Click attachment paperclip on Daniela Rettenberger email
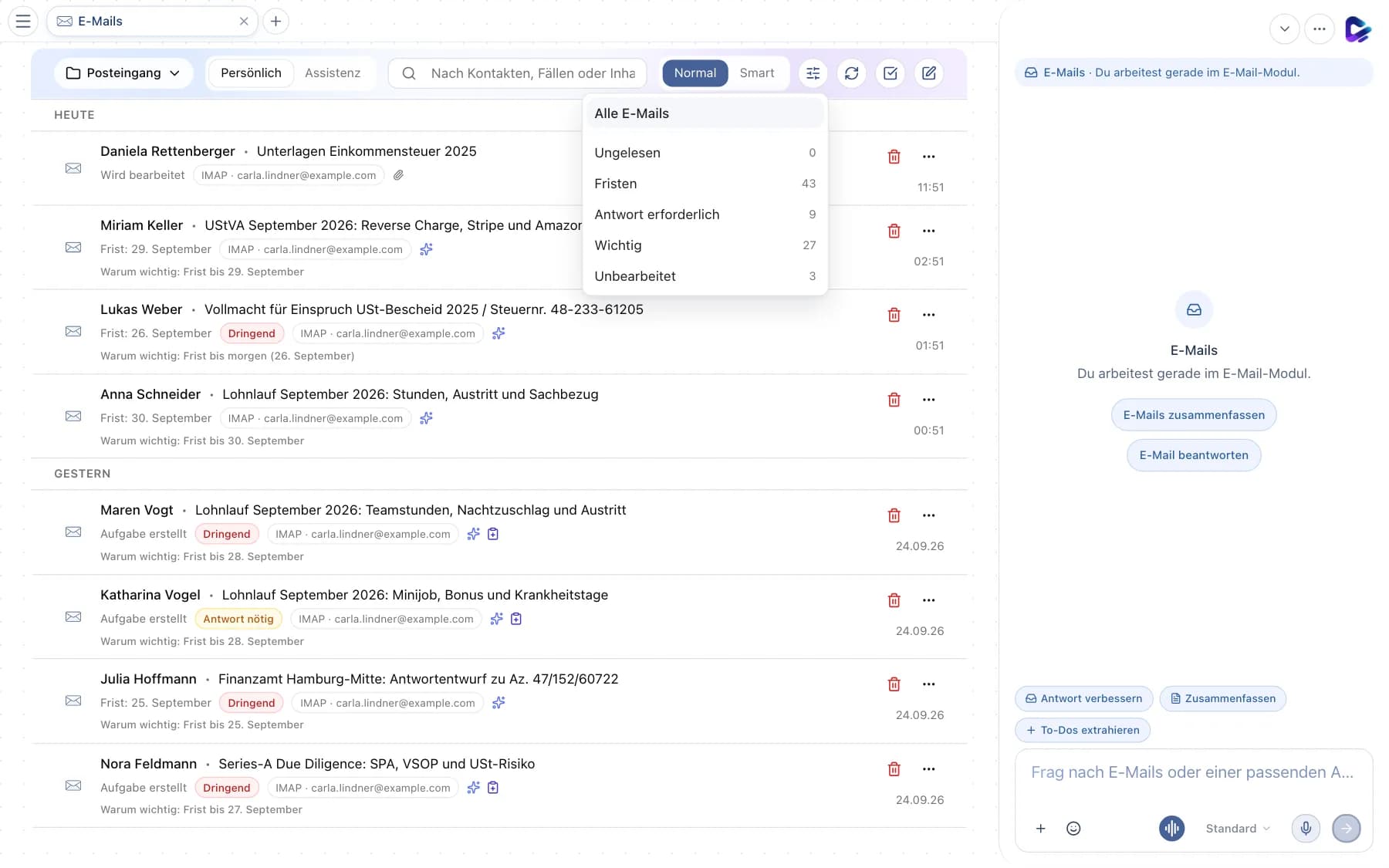1389x868 pixels. pyautogui.click(x=398, y=175)
